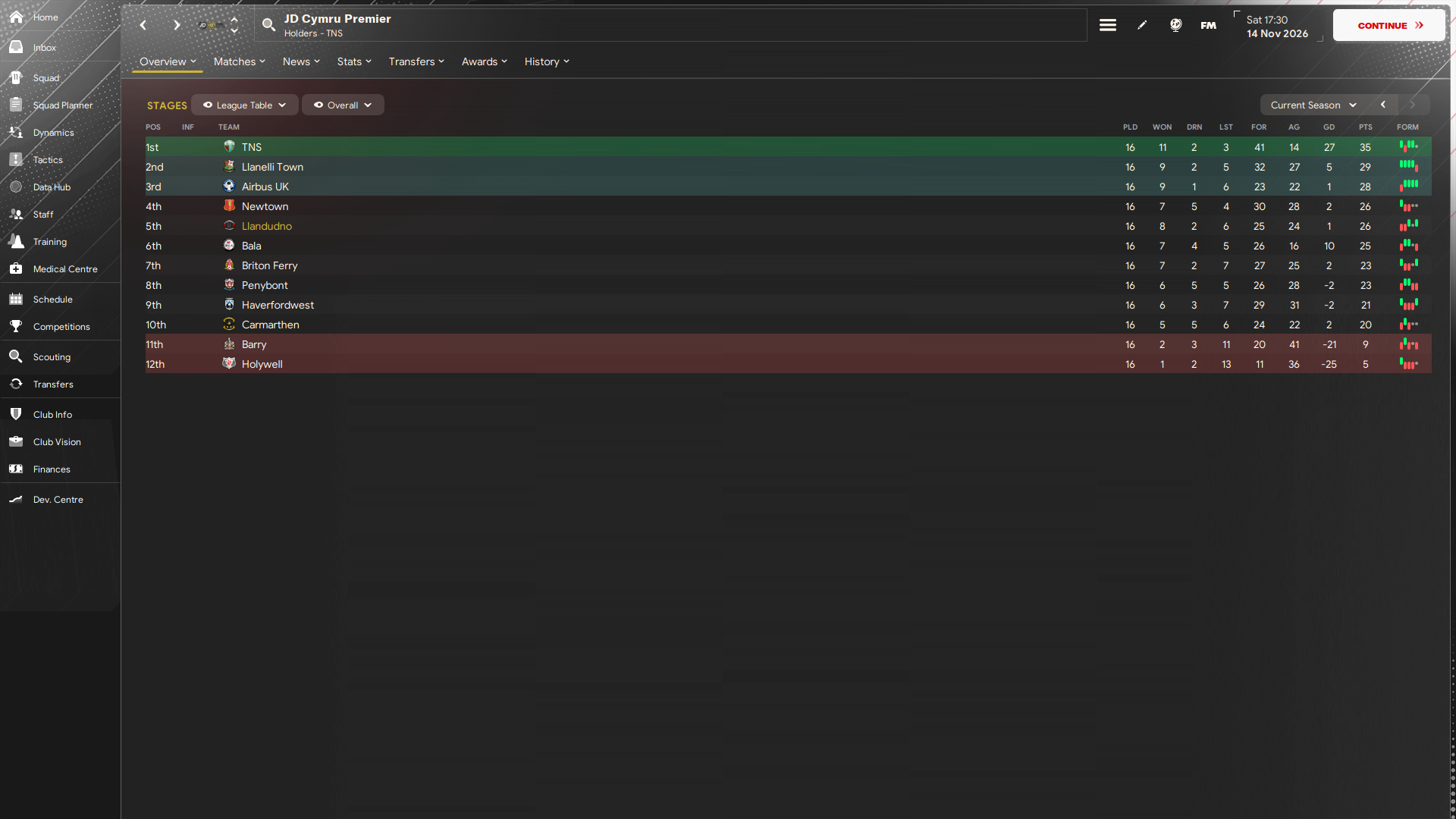This screenshot has height=819, width=1456.
Task: Open the Tactics sidebar icon
Action: coord(16,159)
